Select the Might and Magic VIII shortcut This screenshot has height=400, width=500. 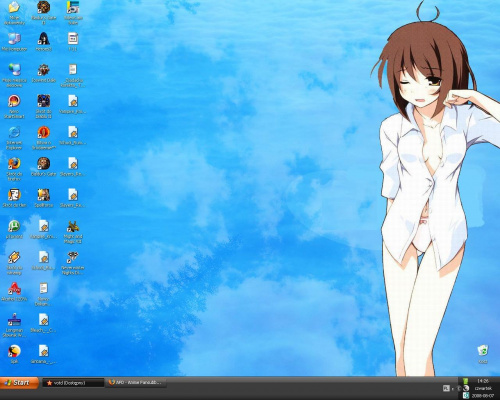click(73, 231)
